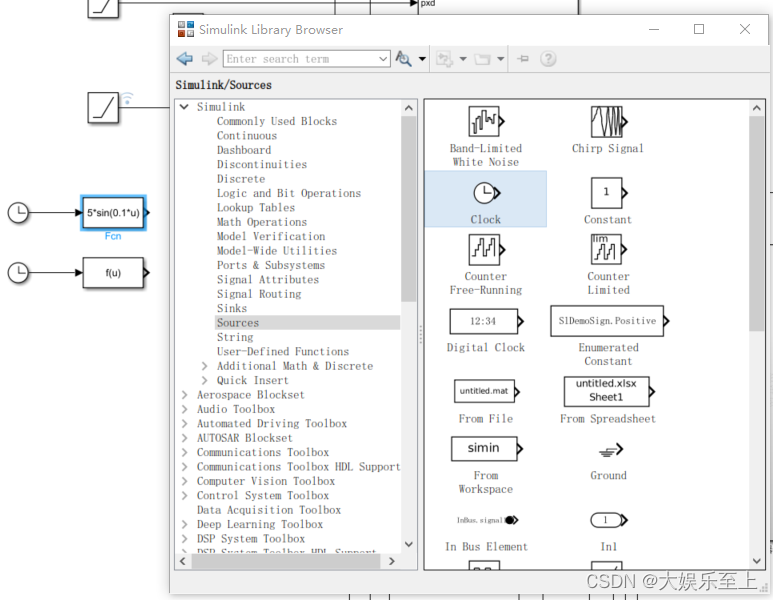Open the search term dropdown arrow

[383, 59]
